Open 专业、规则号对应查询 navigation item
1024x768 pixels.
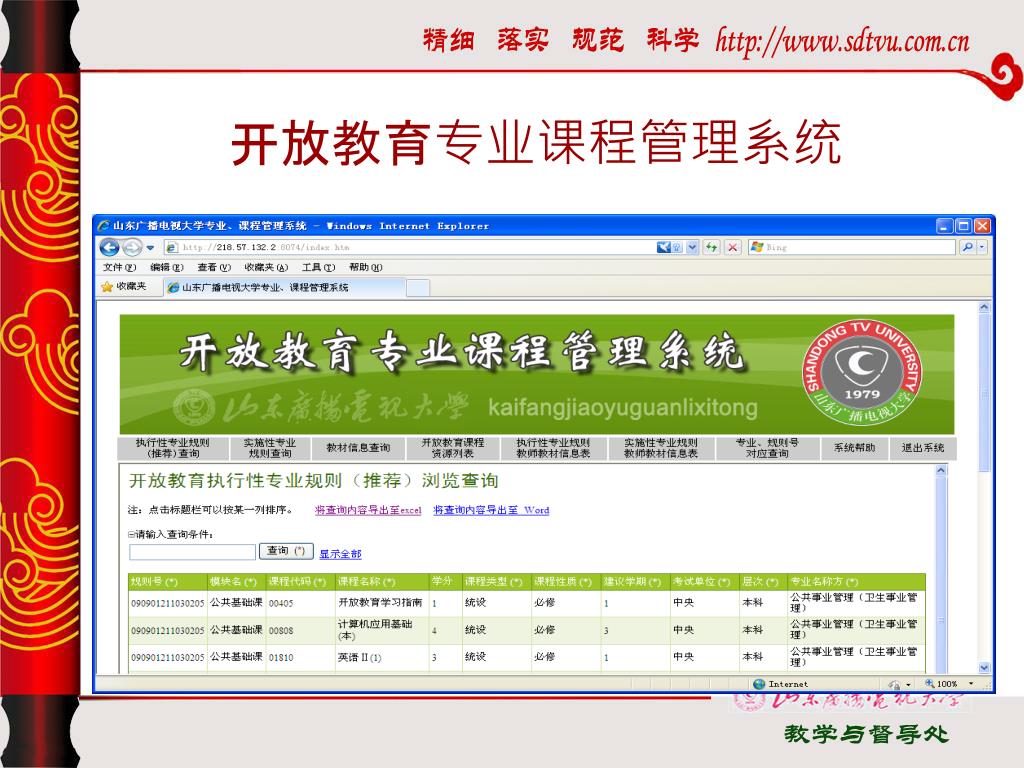[767, 448]
